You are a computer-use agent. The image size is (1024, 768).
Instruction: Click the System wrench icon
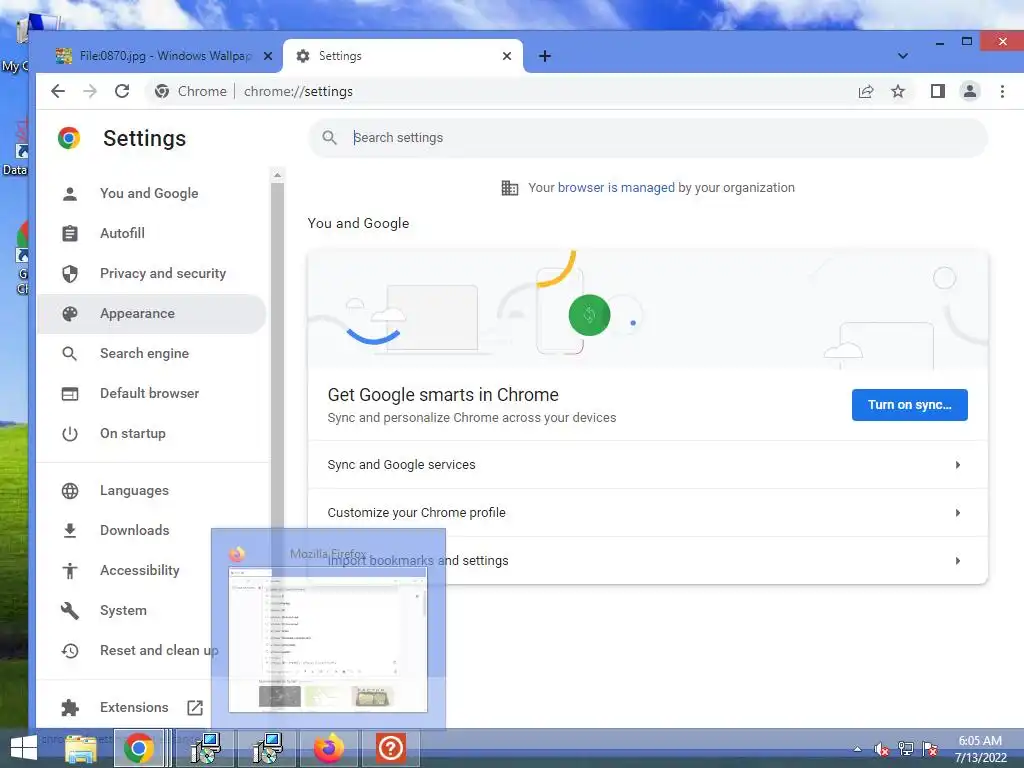pos(70,611)
